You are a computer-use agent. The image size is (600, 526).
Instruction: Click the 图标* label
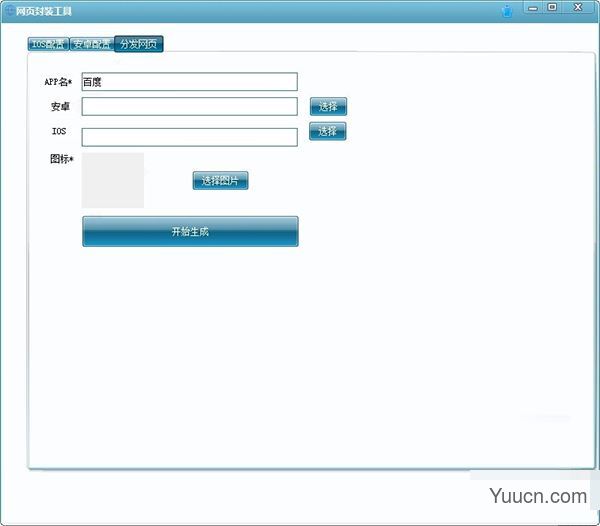(x=62, y=159)
